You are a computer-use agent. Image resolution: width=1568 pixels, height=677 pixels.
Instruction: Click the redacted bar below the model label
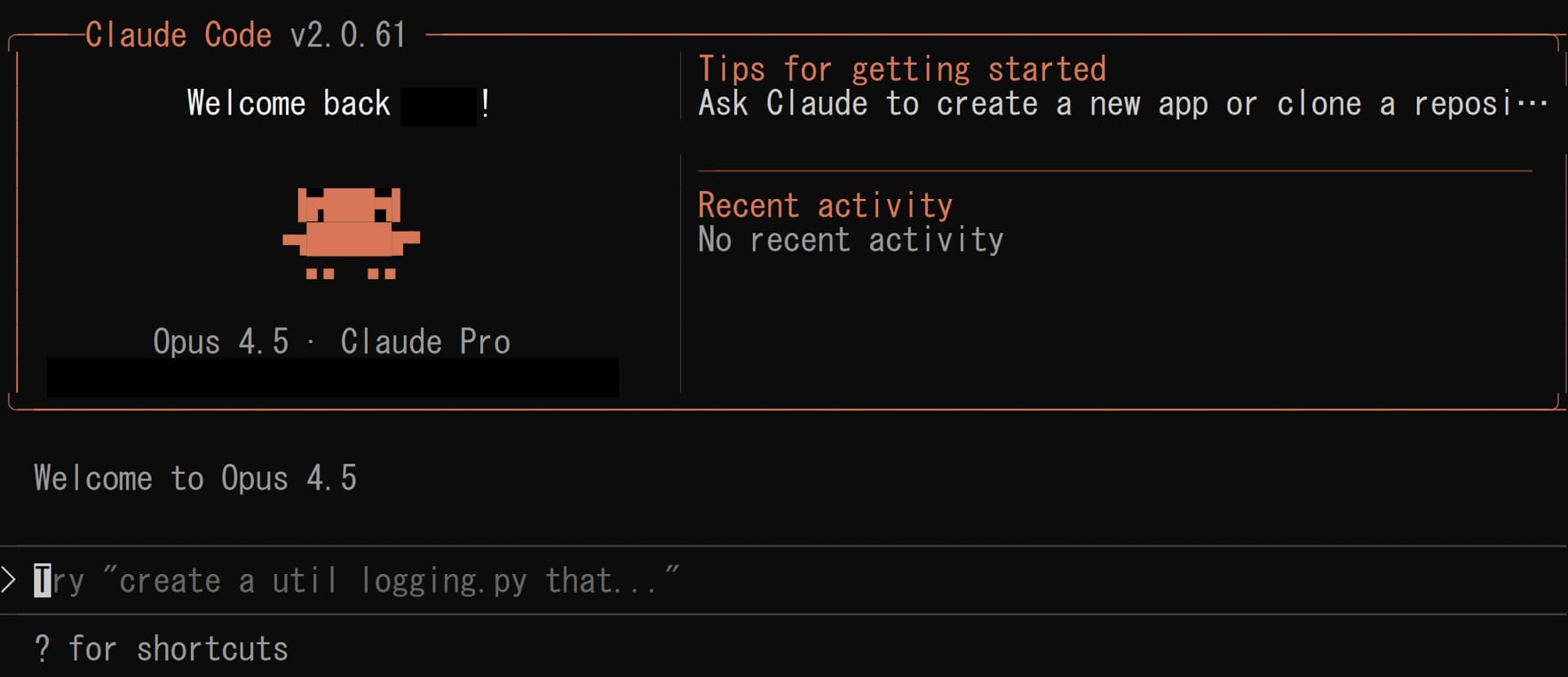[333, 378]
